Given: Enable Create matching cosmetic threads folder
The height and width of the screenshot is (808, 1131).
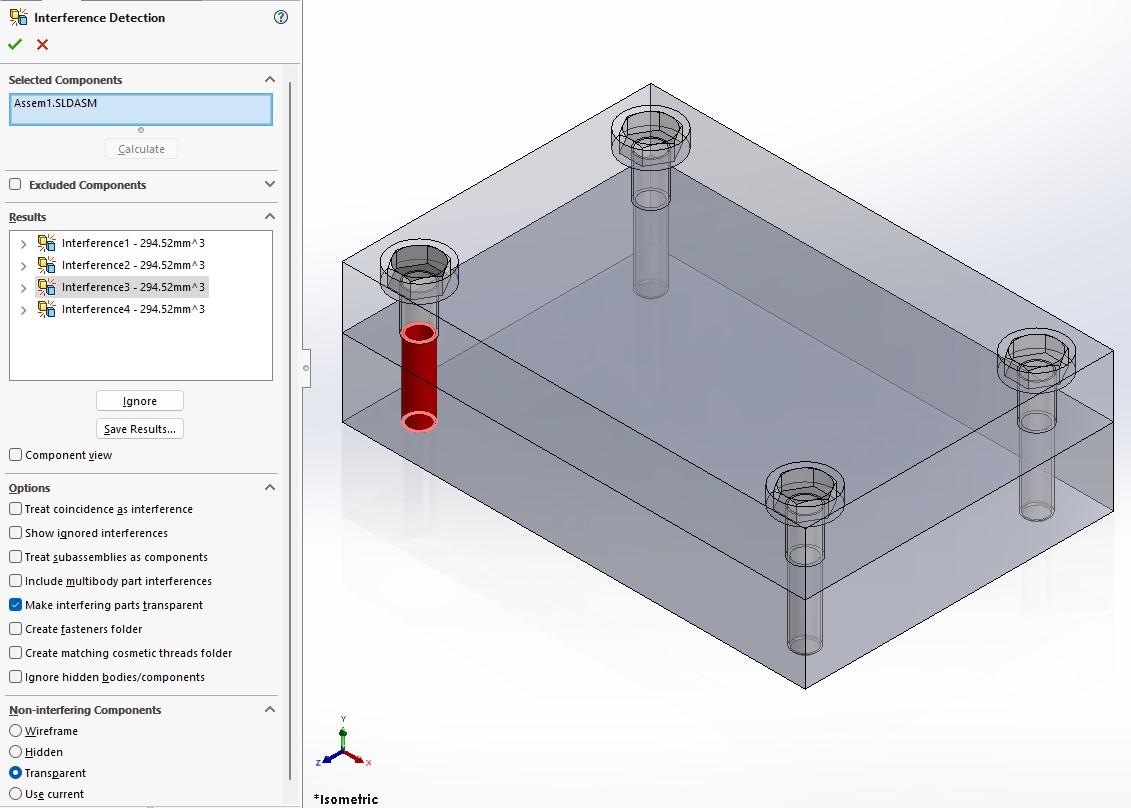Looking at the screenshot, I should [15, 652].
